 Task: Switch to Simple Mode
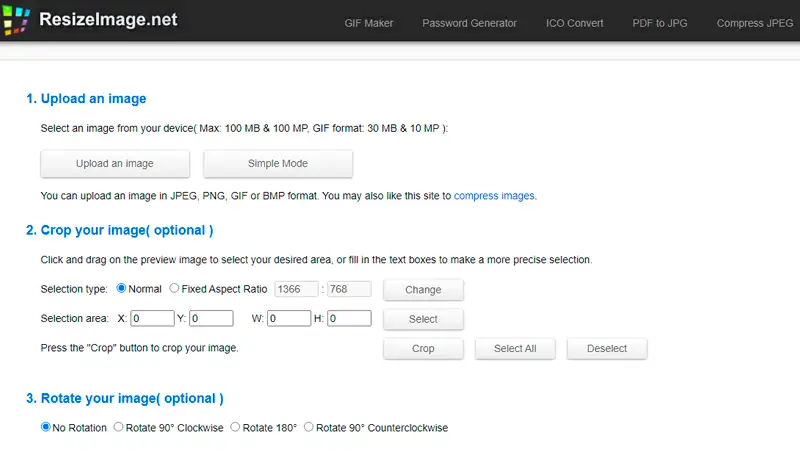click(x=278, y=163)
